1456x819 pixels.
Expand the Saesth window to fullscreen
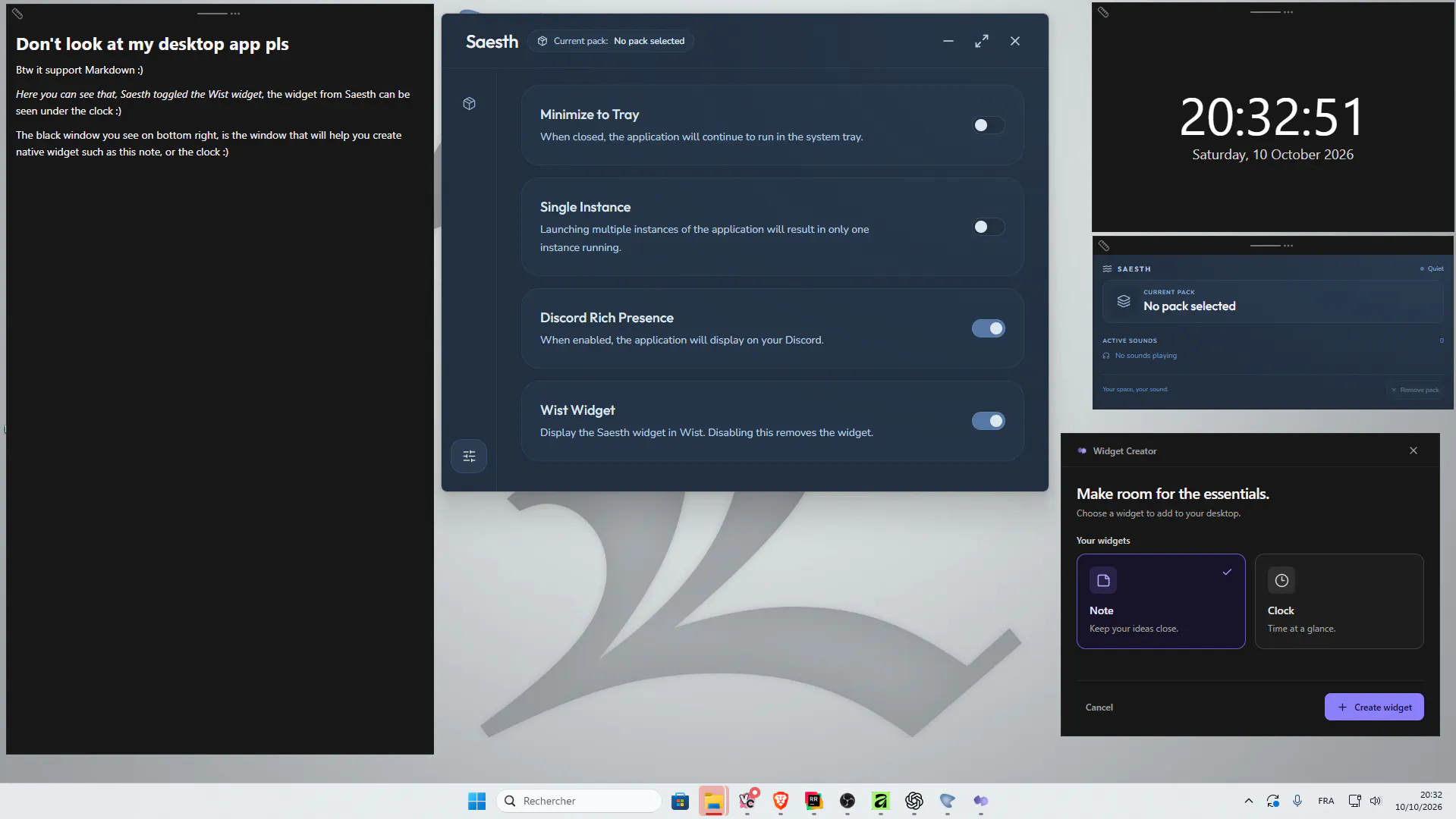coord(982,41)
